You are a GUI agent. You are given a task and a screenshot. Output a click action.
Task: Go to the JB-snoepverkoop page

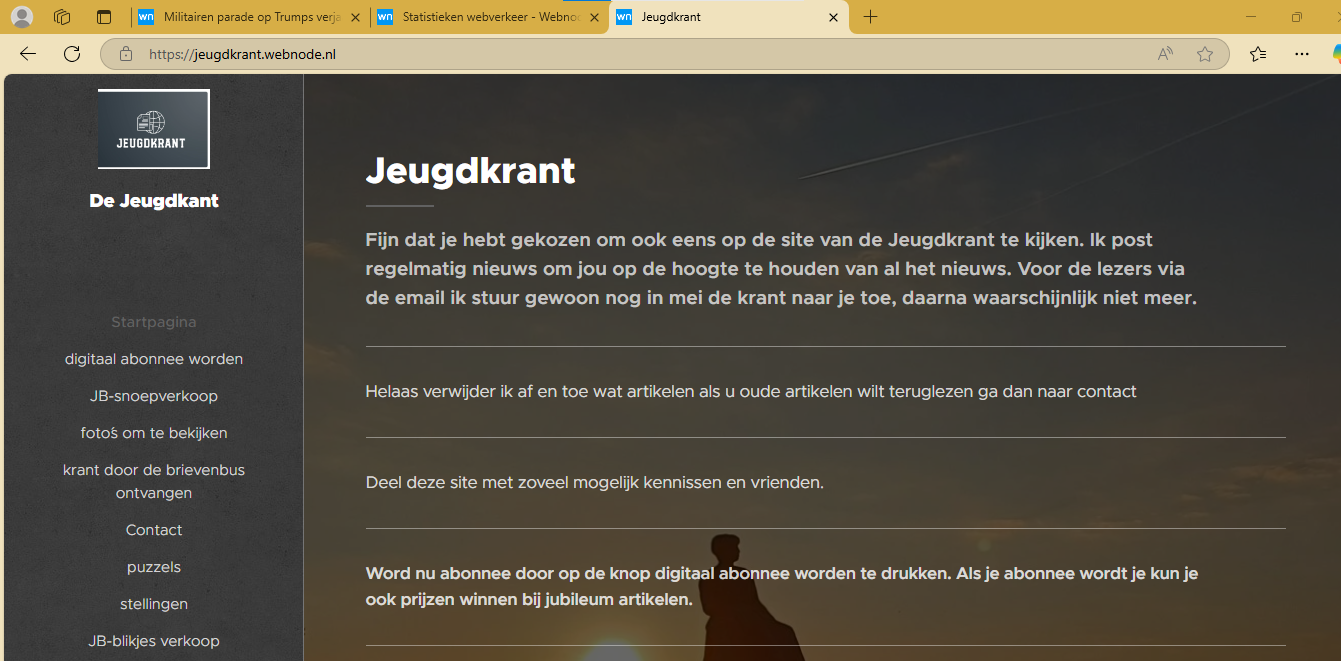point(154,396)
